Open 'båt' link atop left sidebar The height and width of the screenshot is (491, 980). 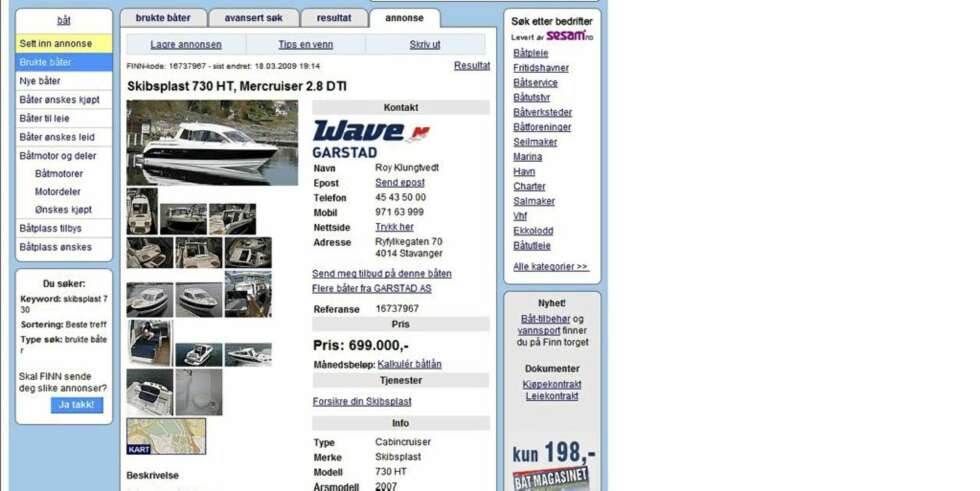[64, 21]
